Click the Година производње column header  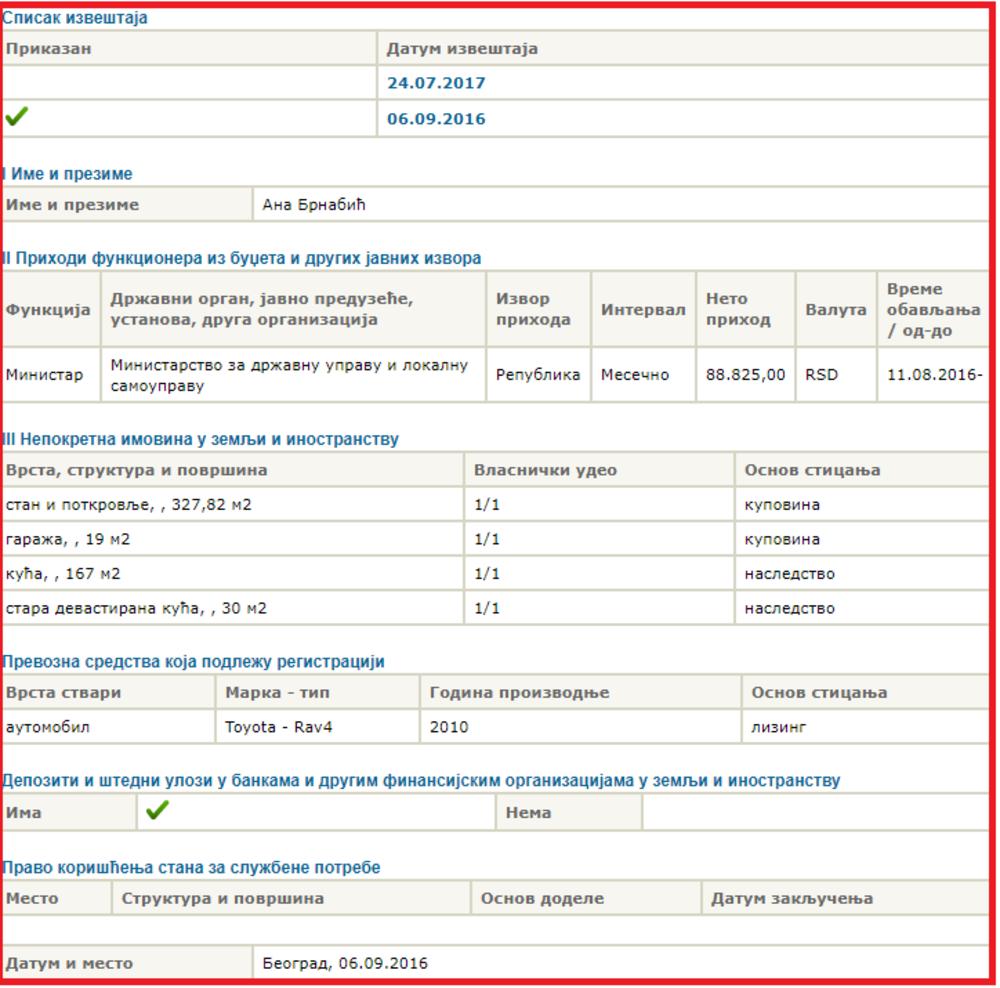tap(519, 693)
